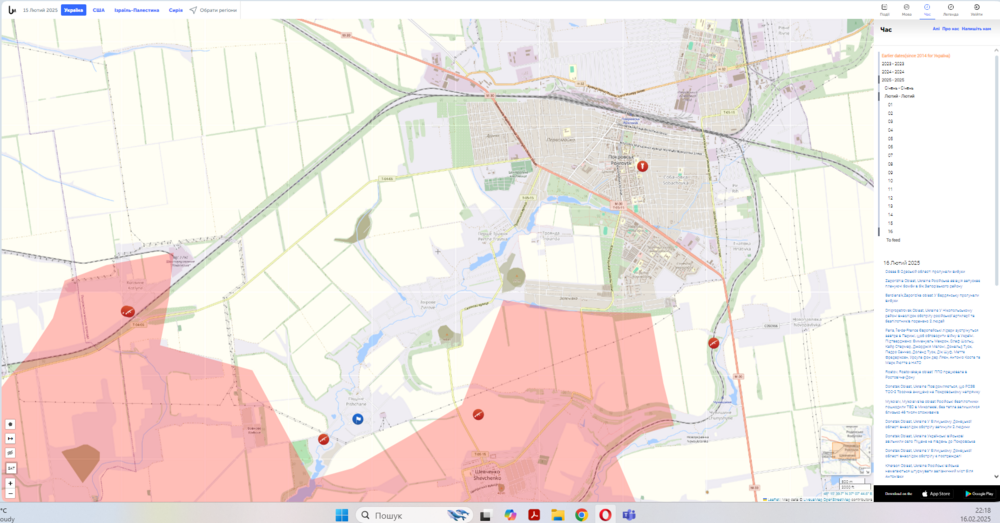Image resolution: width=1000 pixels, height=523 pixels.
Task: Select day 09 in the timeline list
Action: [x=890, y=172]
